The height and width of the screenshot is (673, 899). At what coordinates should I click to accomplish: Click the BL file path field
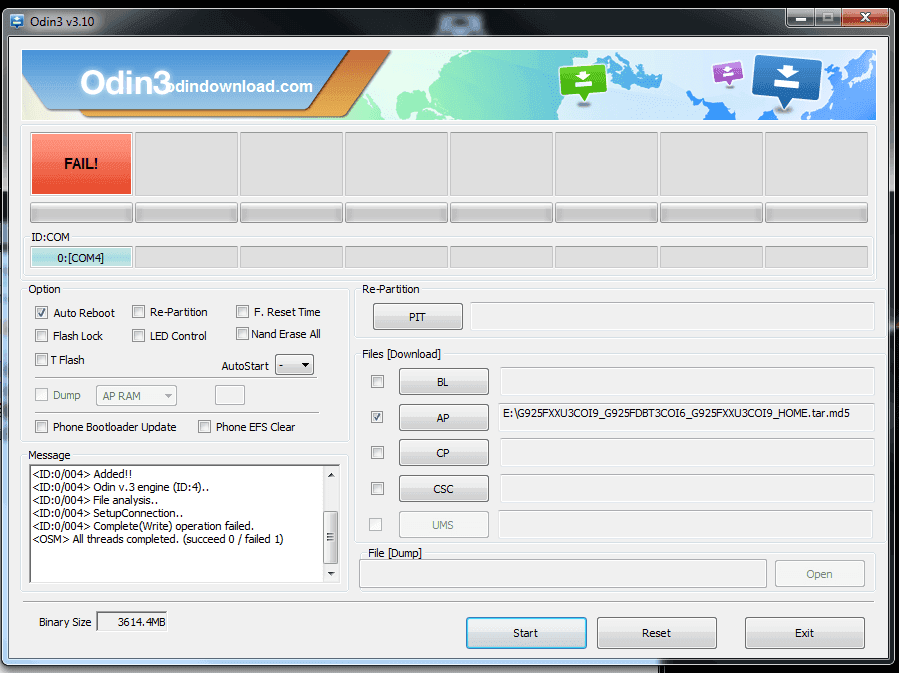tap(687, 381)
